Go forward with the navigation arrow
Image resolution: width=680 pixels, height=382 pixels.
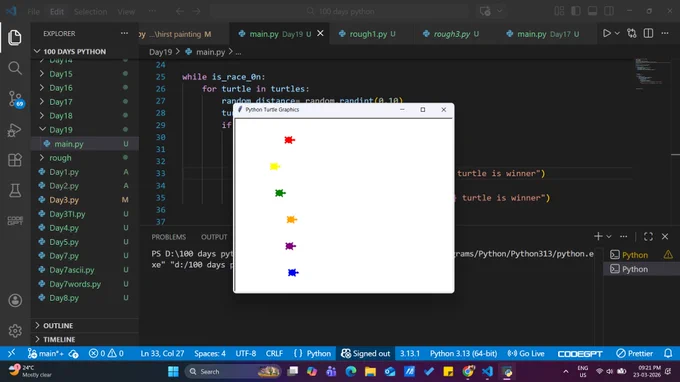coord(196,11)
